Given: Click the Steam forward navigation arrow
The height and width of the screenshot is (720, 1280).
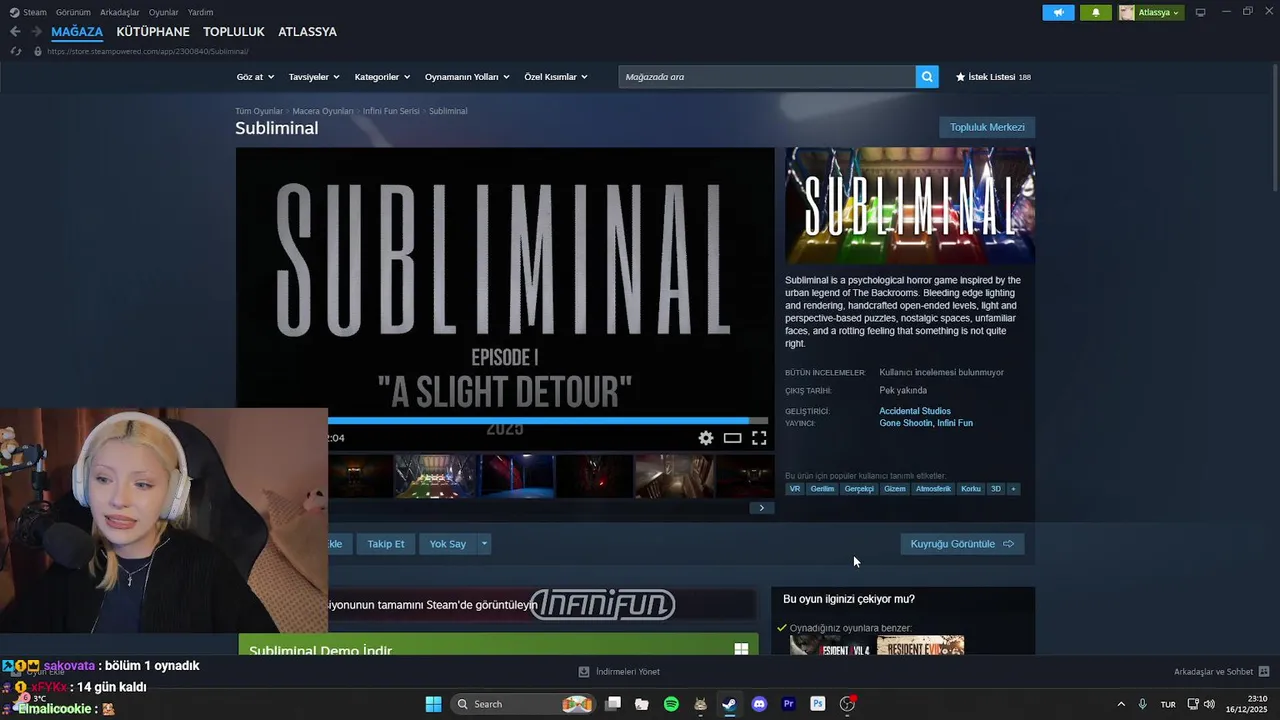Looking at the screenshot, I should [x=36, y=32].
